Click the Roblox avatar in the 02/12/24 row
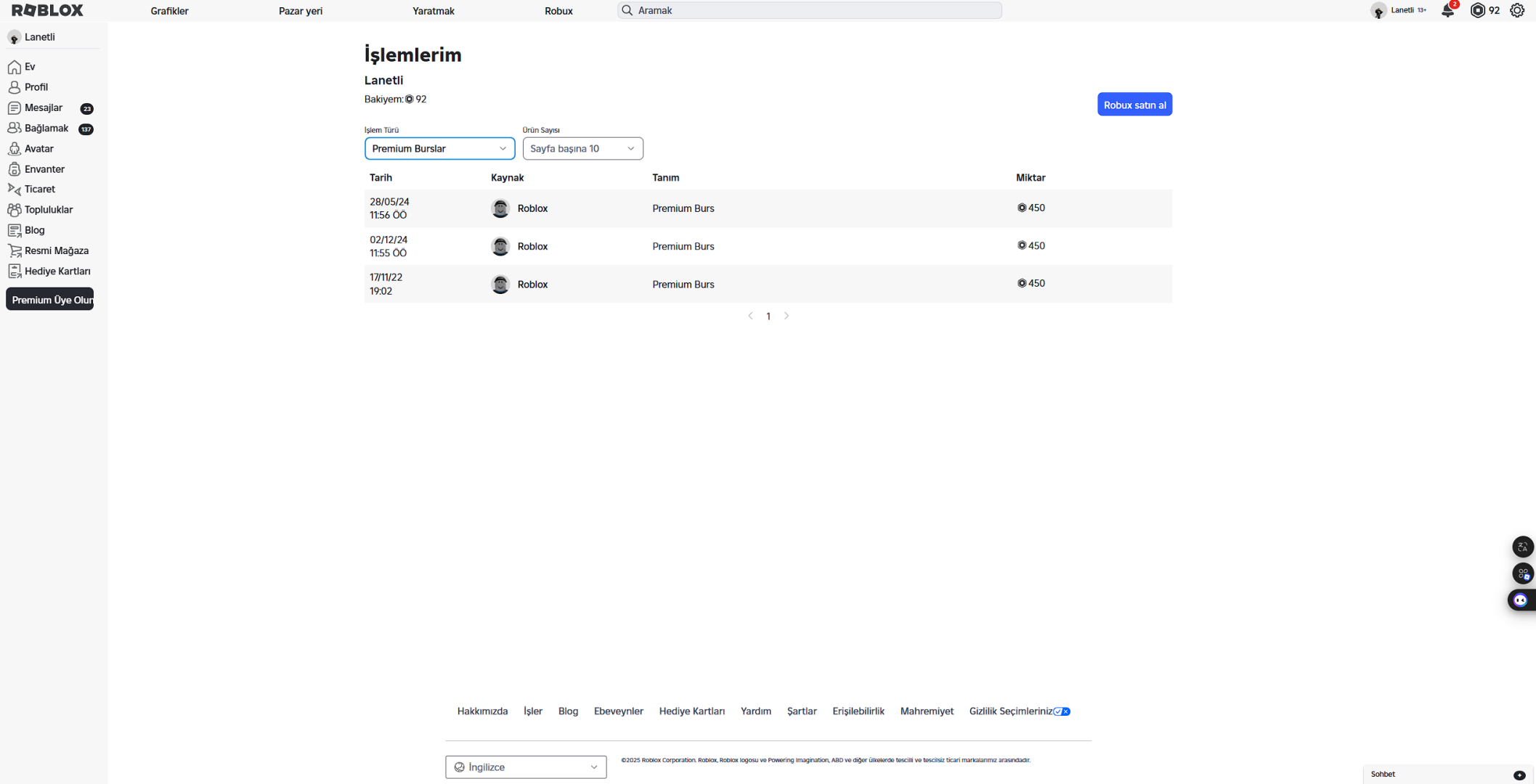The height and width of the screenshot is (784, 1536). coord(500,246)
